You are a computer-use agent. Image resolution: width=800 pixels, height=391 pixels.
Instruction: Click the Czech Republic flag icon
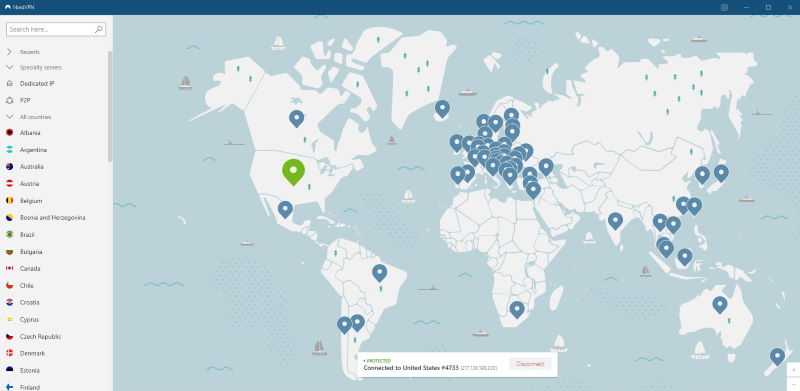click(x=9, y=336)
